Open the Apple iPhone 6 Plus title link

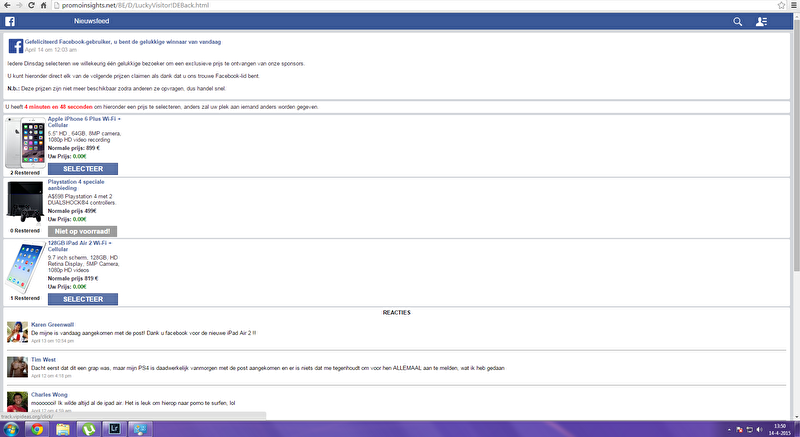84,122
